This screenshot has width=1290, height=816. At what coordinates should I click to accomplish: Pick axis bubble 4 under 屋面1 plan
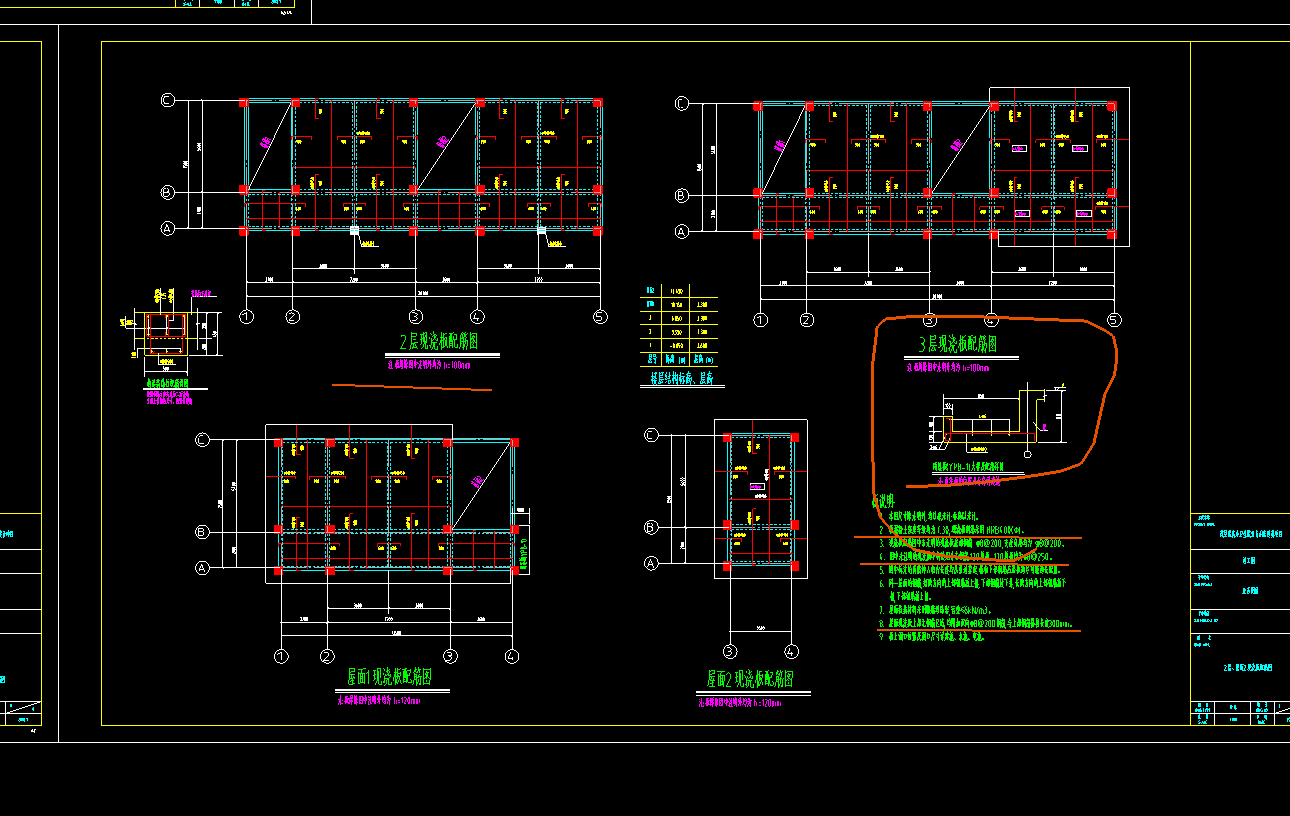coord(511,657)
